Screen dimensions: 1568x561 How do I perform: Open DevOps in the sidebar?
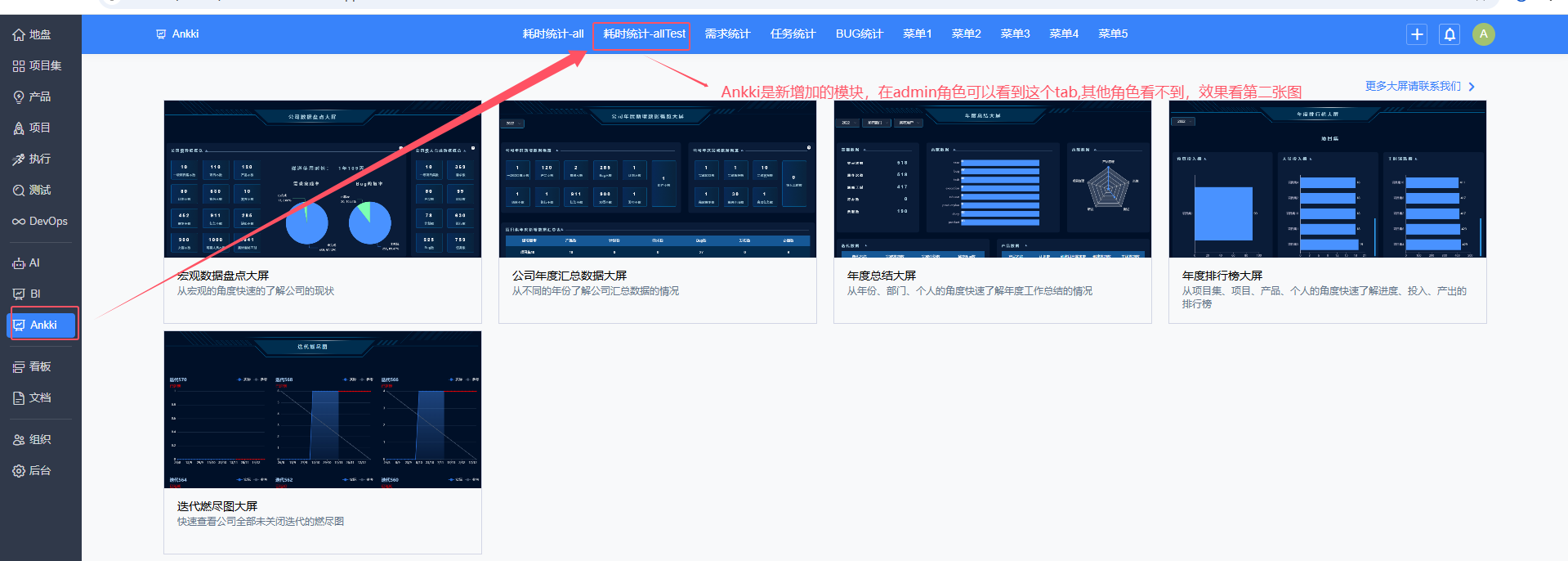coord(40,221)
